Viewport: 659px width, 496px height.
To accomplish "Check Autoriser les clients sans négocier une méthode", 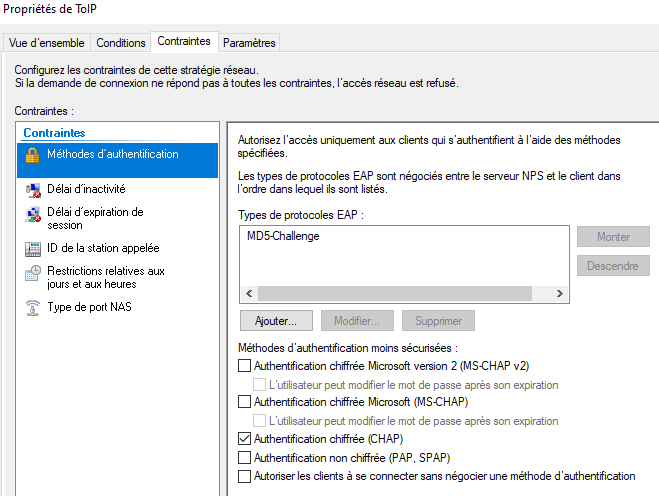I will tap(244, 476).
